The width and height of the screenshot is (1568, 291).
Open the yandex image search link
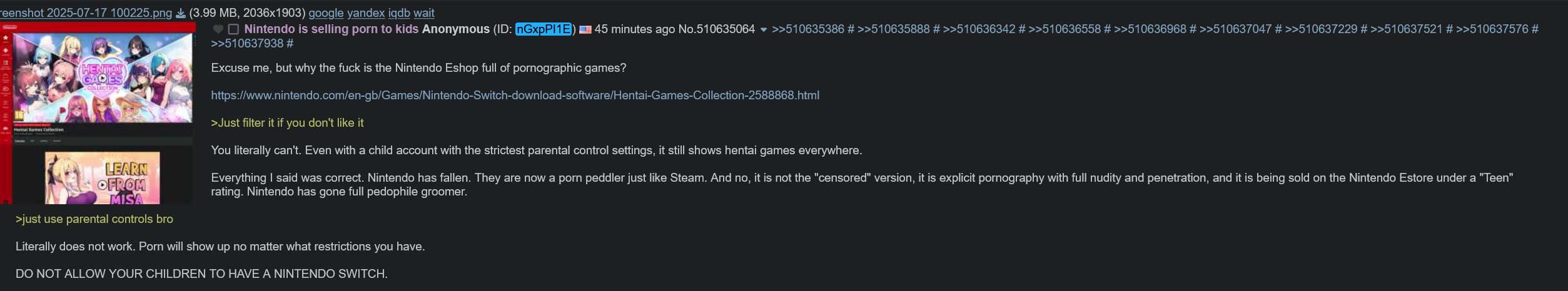[x=366, y=13]
